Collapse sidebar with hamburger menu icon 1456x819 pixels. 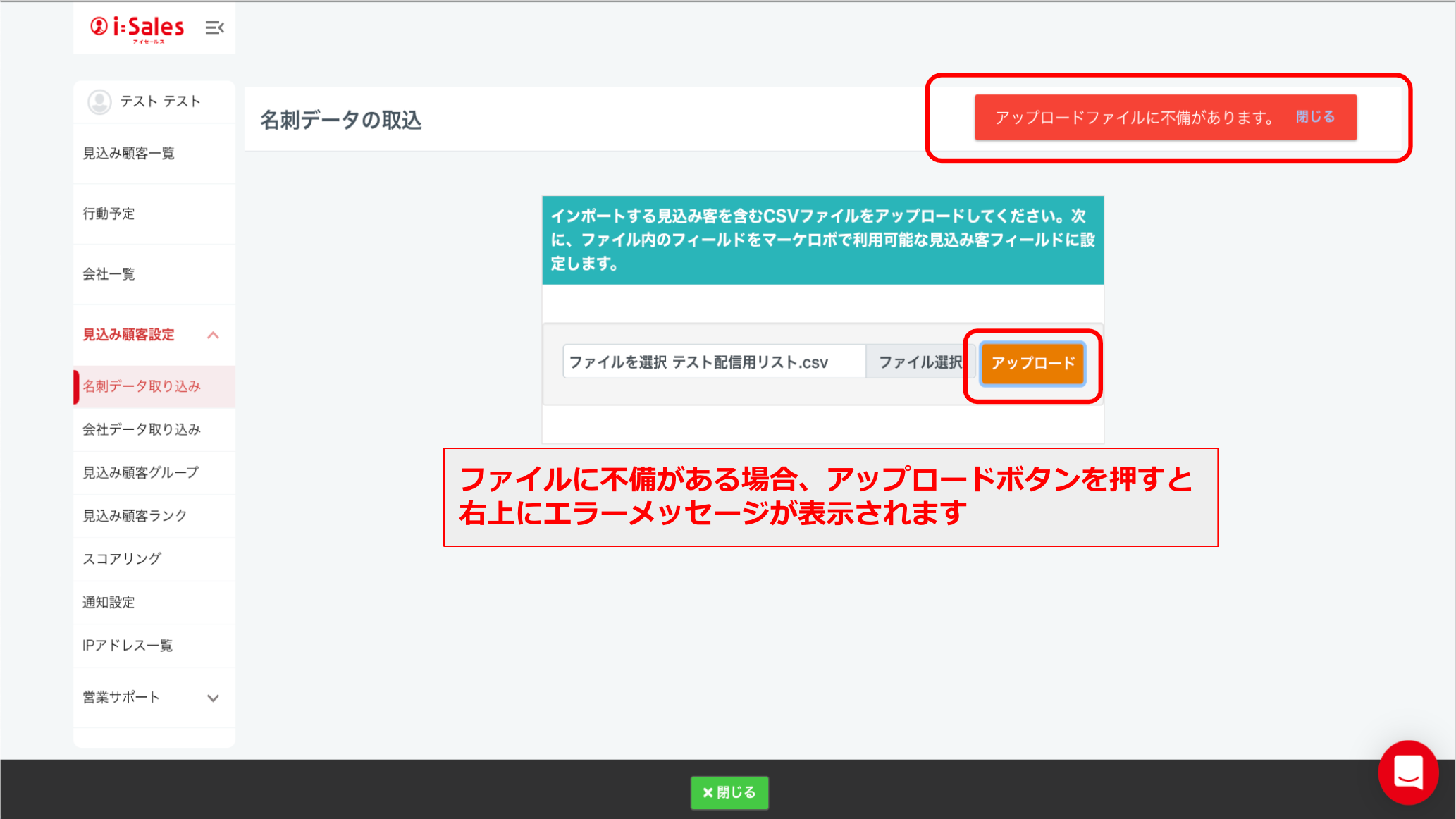coord(214,28)
